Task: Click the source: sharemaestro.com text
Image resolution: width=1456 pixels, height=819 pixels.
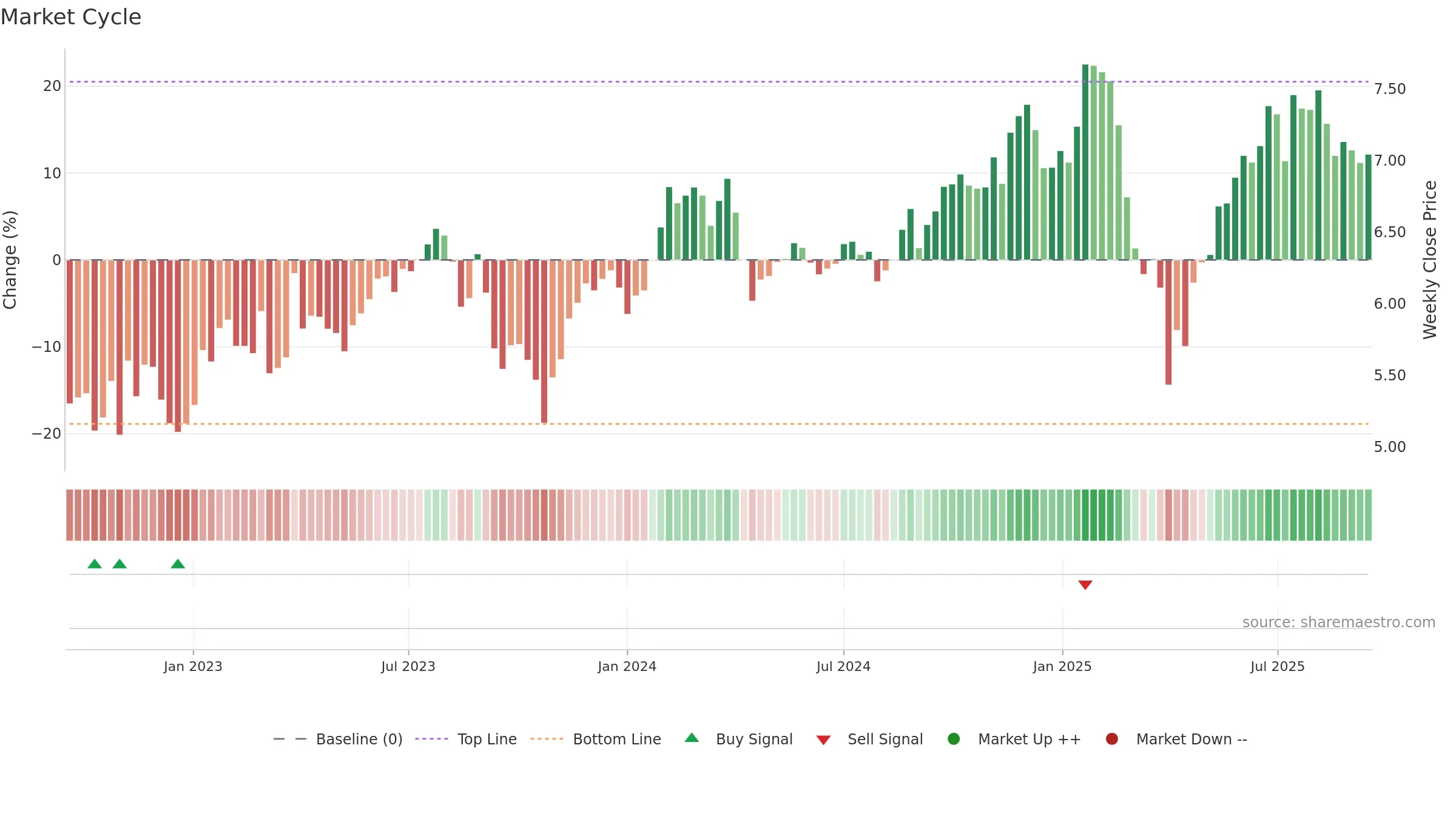Action: click(x=1339, y=622)
